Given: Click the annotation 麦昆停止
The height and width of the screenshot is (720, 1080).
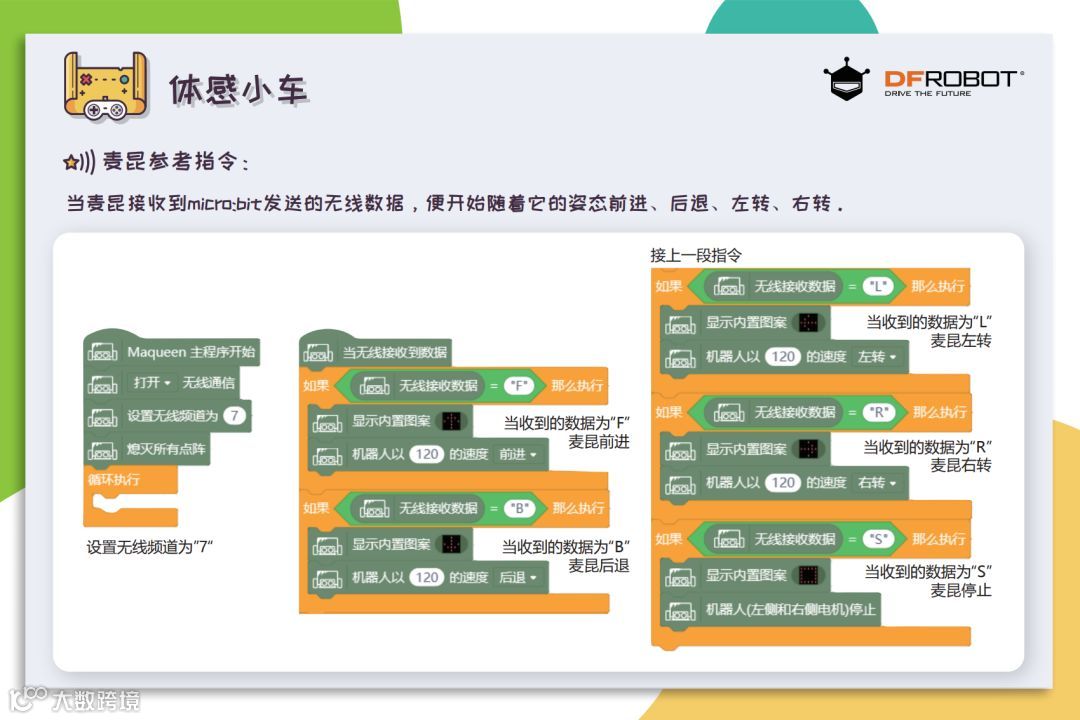Looking at the screenshot, I should pos(961,590).
